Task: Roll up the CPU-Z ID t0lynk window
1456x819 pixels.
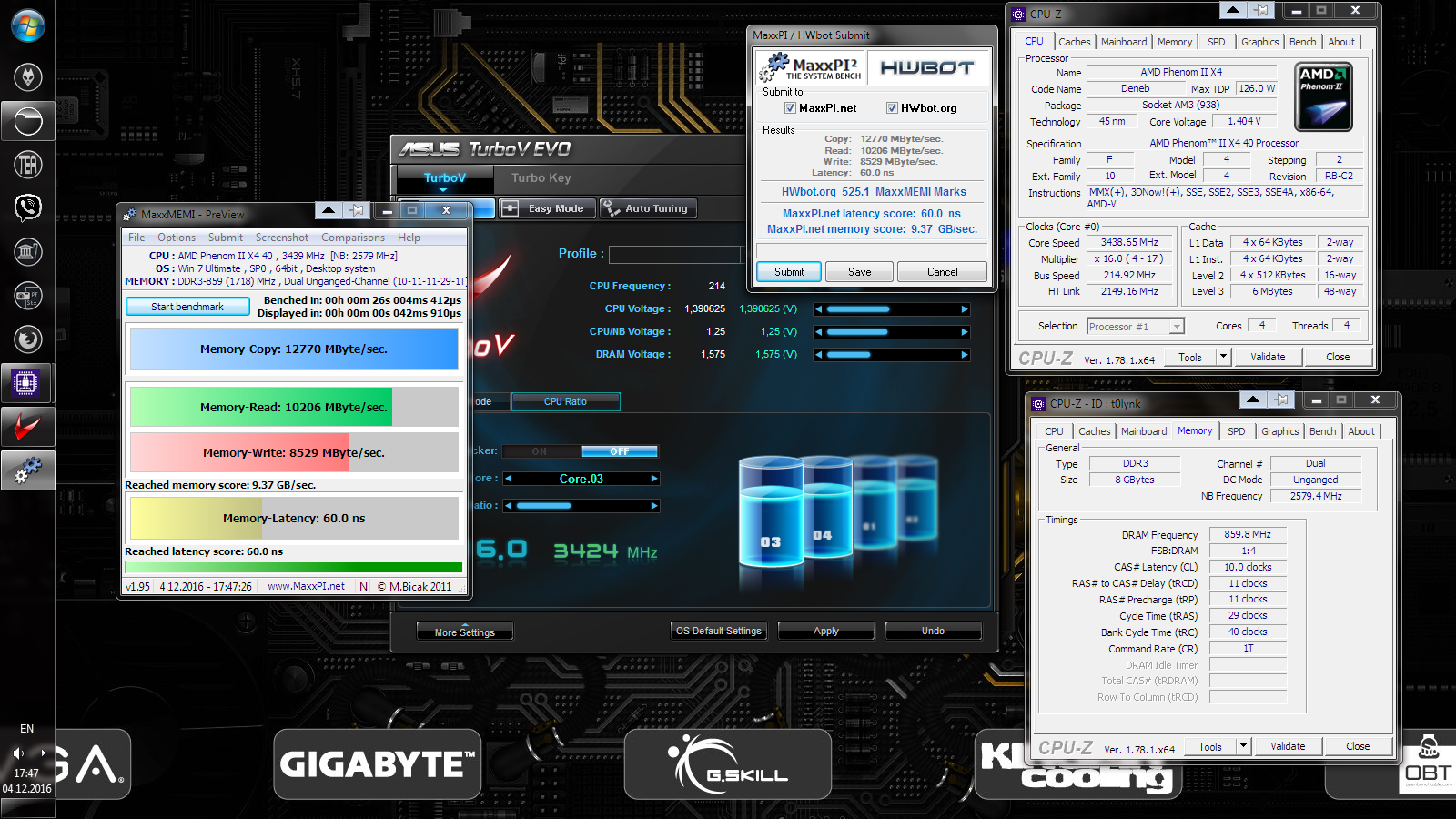Action: click(x=1252, y=399)
